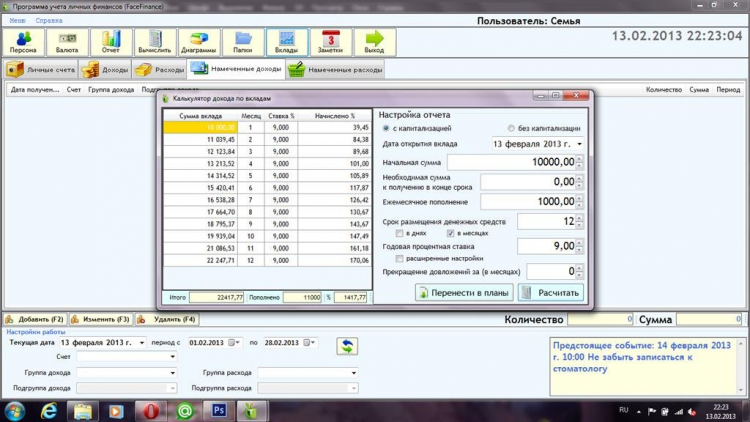Expand the Подгруппа дохода dropdown
The height and width of the screenshot is (422, 750).
172,388
